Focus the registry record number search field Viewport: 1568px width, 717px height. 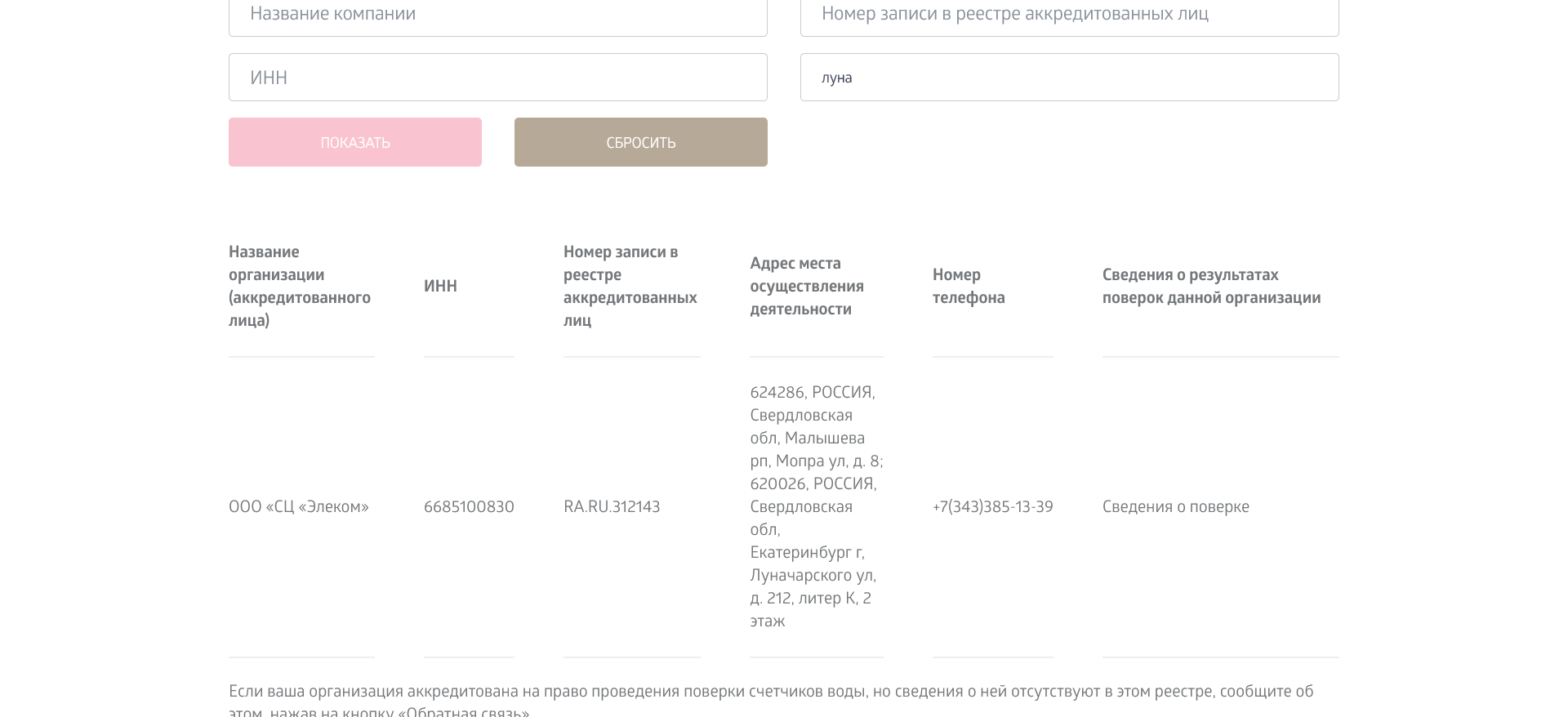1069,15
